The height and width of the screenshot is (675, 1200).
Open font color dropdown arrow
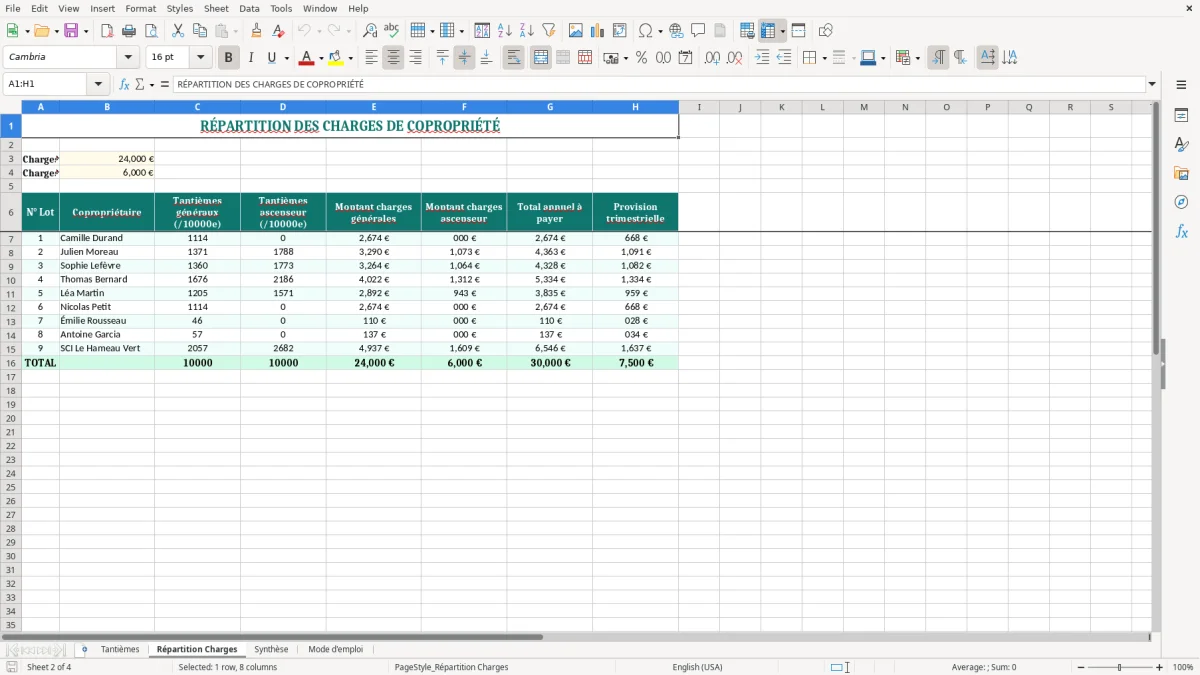click(x=321, y=59)
